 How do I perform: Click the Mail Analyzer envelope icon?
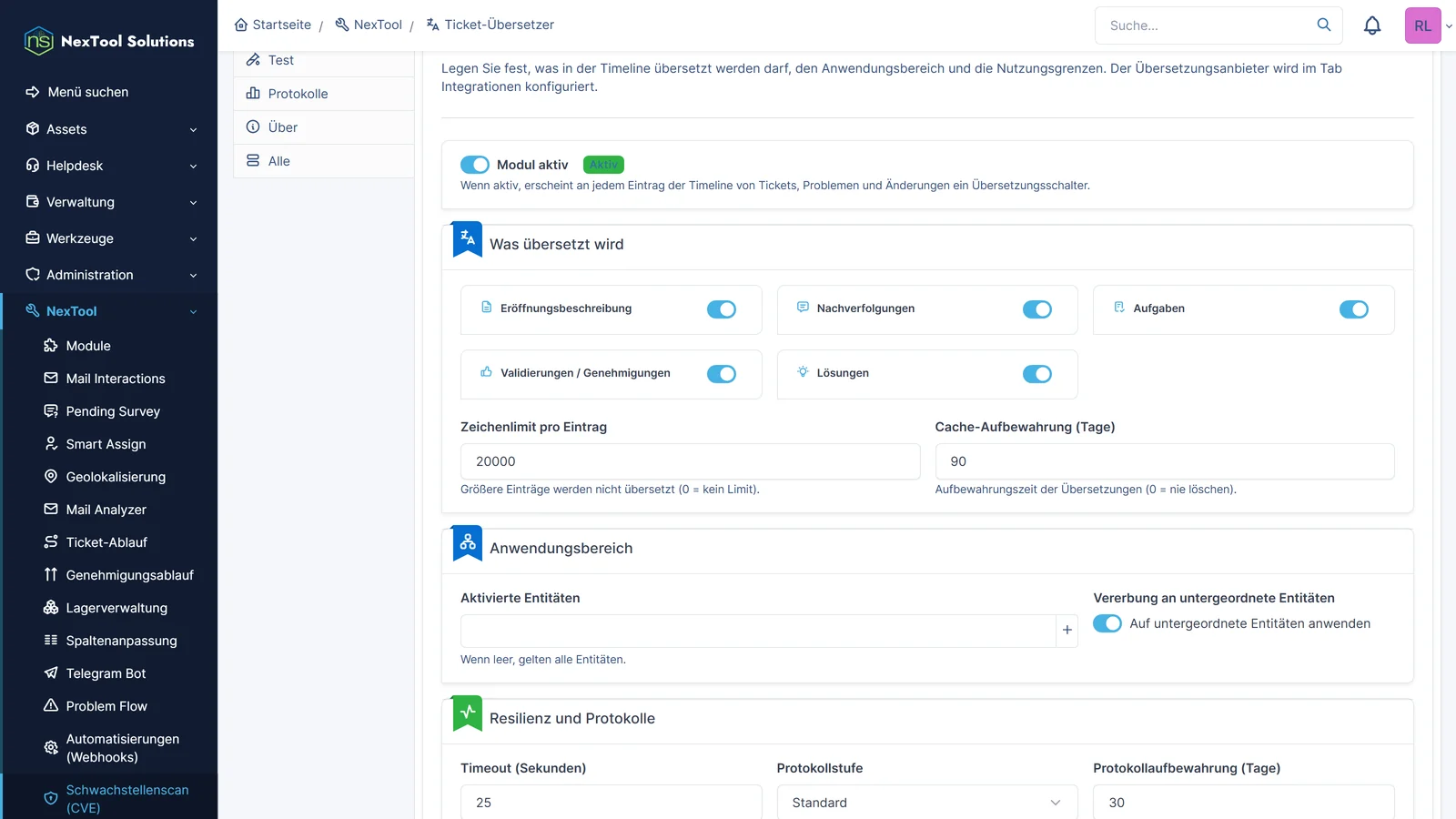[51, 509]
